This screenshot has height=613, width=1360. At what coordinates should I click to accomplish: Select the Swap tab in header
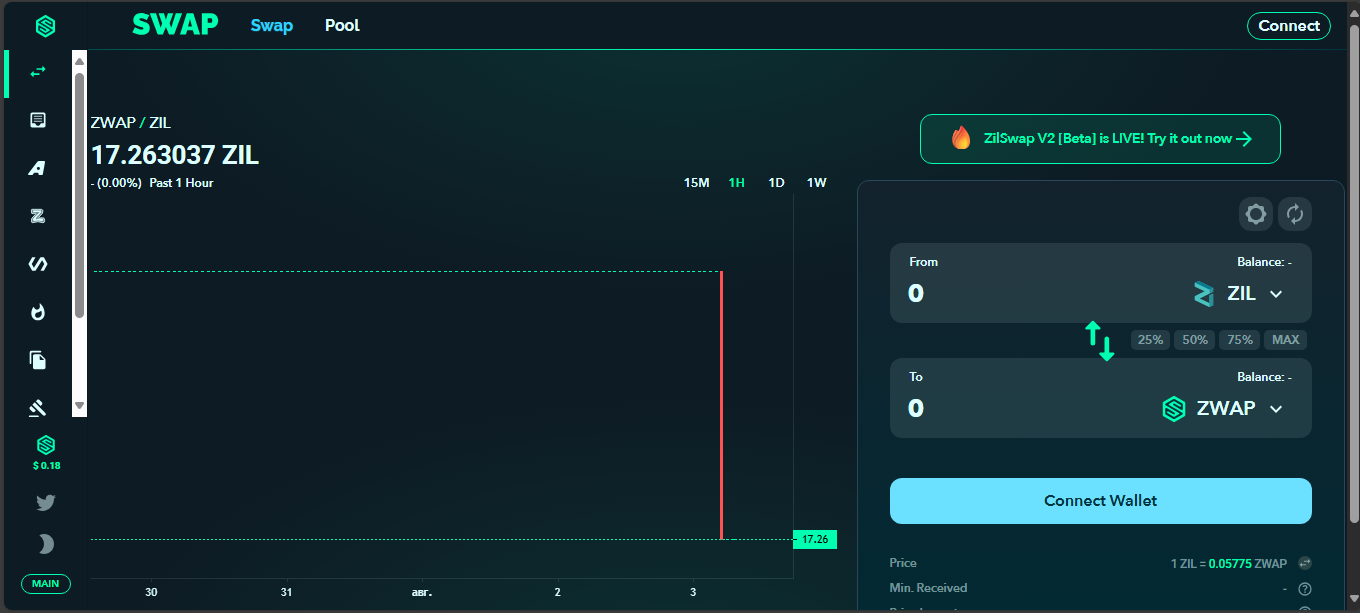click(x=271, y=25)
